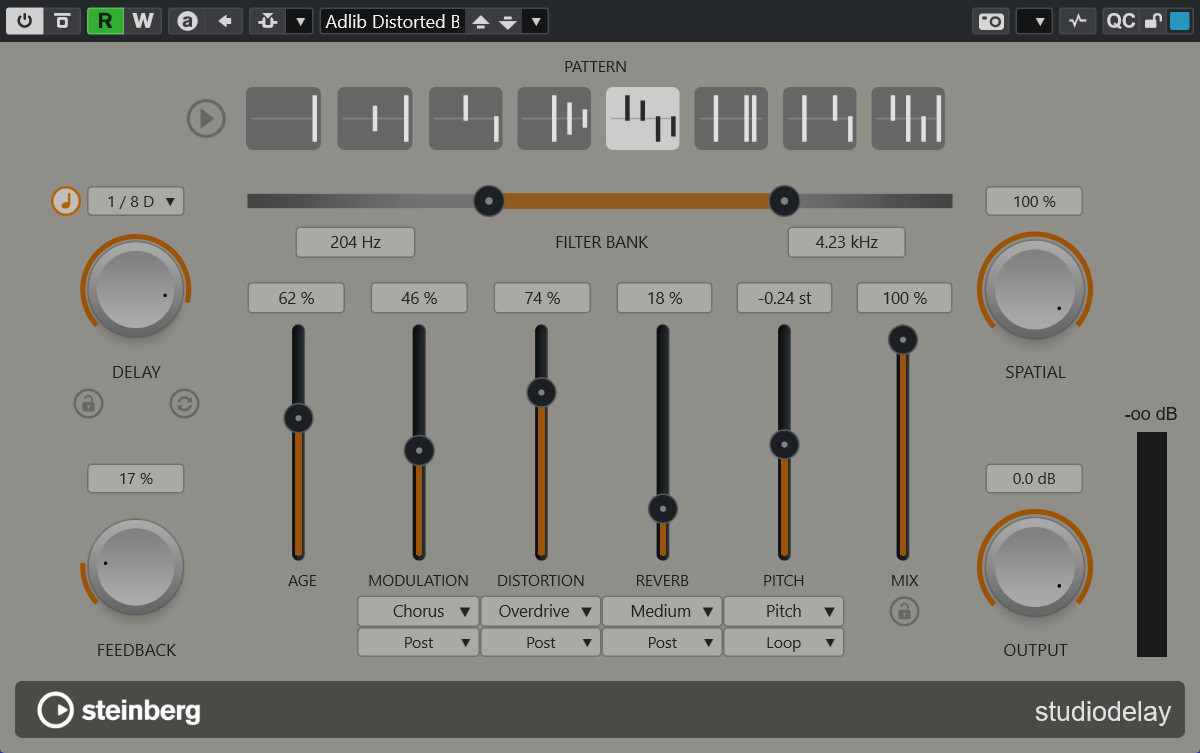Select the sixth delay pattern
Viewport: 1200px width, 753px height.
tap(731, 118)
